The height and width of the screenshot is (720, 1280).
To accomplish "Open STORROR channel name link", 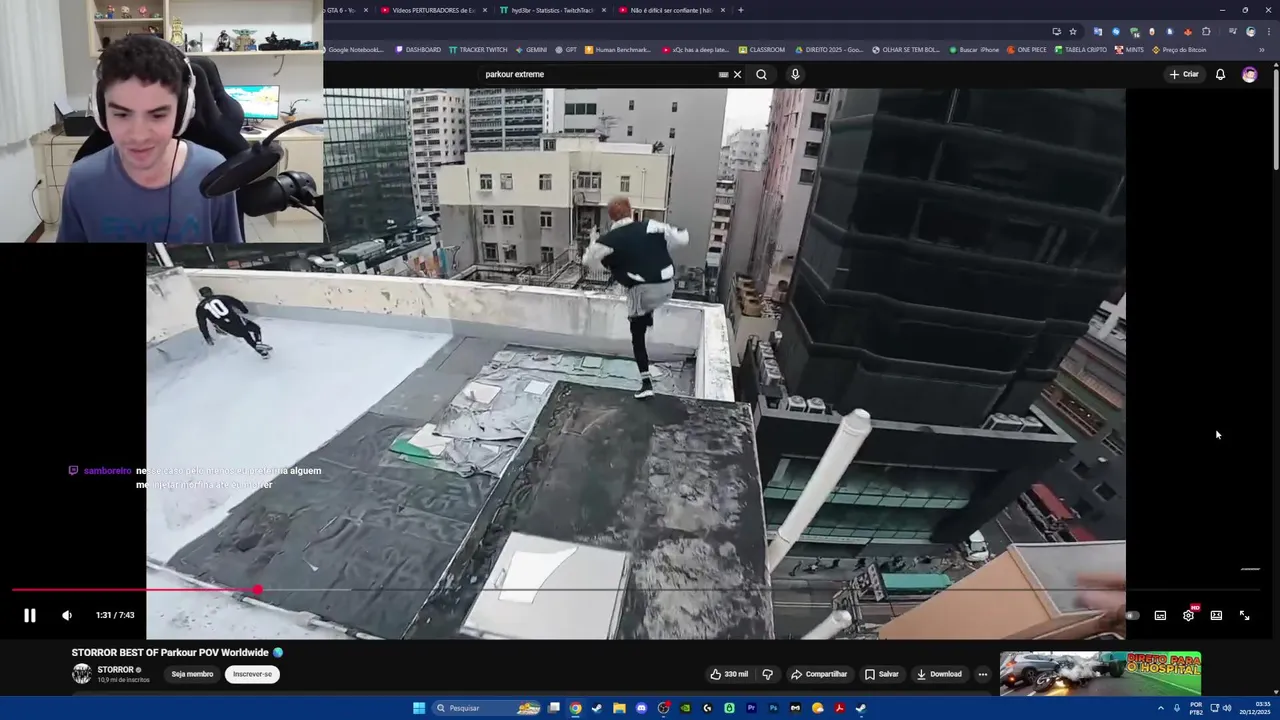I will click(115, 670).
